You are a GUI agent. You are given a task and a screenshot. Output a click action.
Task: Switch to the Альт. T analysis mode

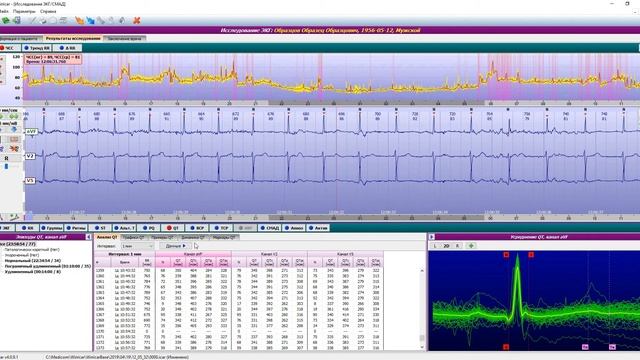click(x=124, y=228)
